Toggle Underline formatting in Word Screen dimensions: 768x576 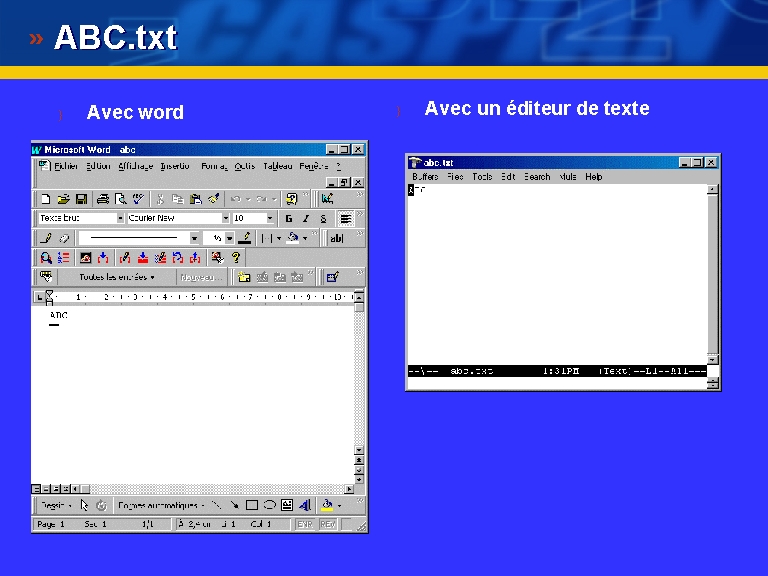coord(323,218)
